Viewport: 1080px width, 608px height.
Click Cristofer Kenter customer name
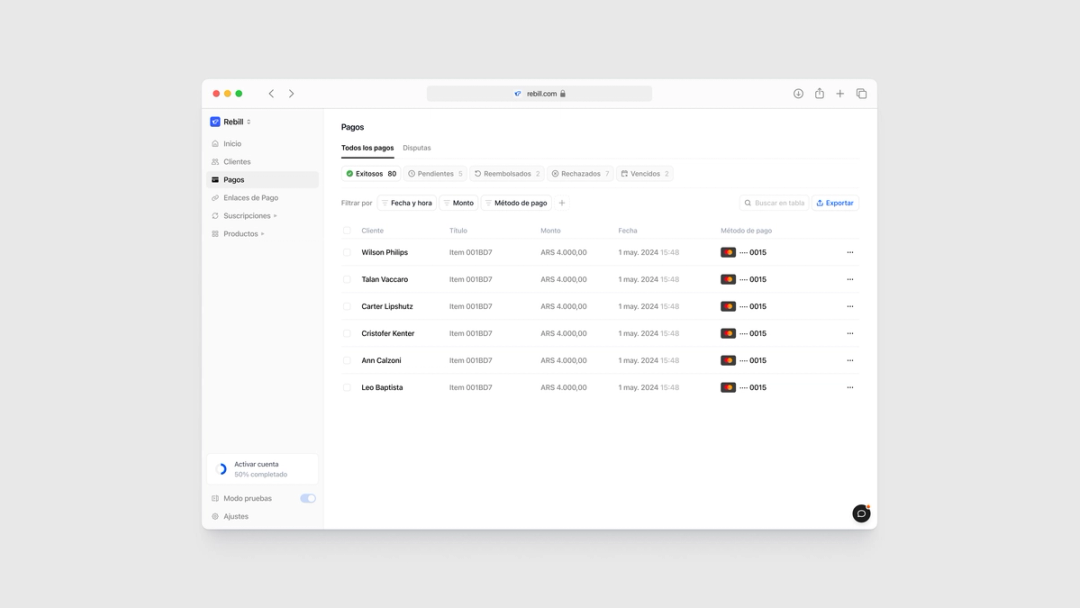click(x=388, y=333)
